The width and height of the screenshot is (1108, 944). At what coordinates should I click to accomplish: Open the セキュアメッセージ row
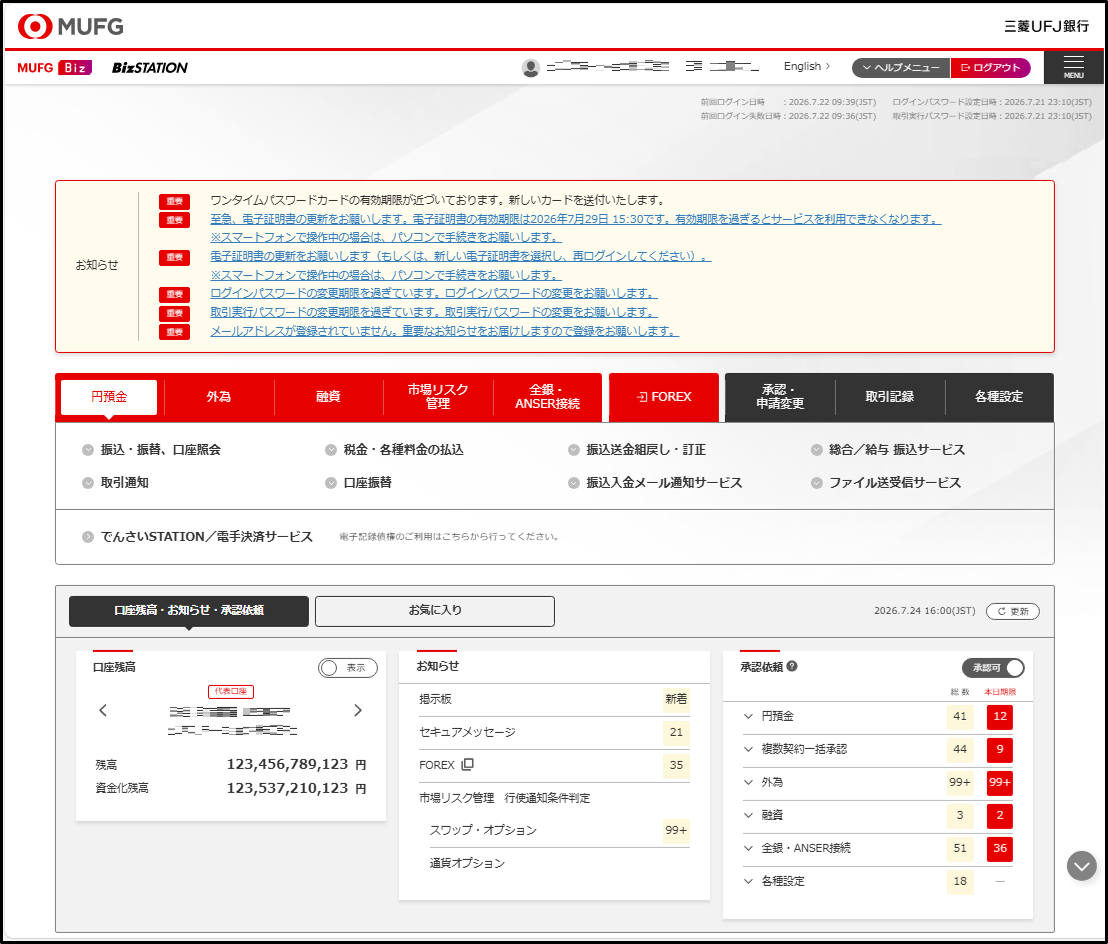(554, 732)
